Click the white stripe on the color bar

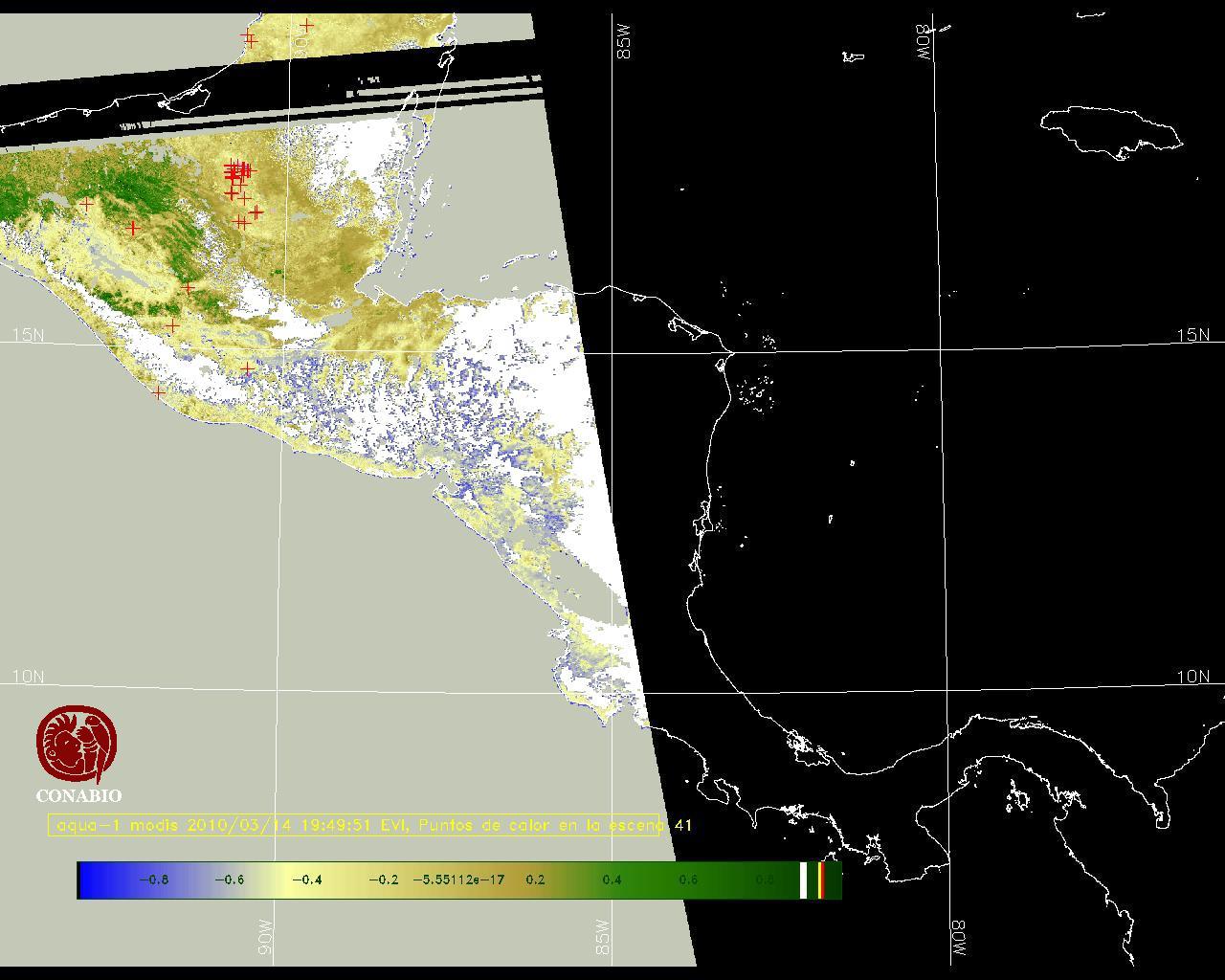coord(803,880)
